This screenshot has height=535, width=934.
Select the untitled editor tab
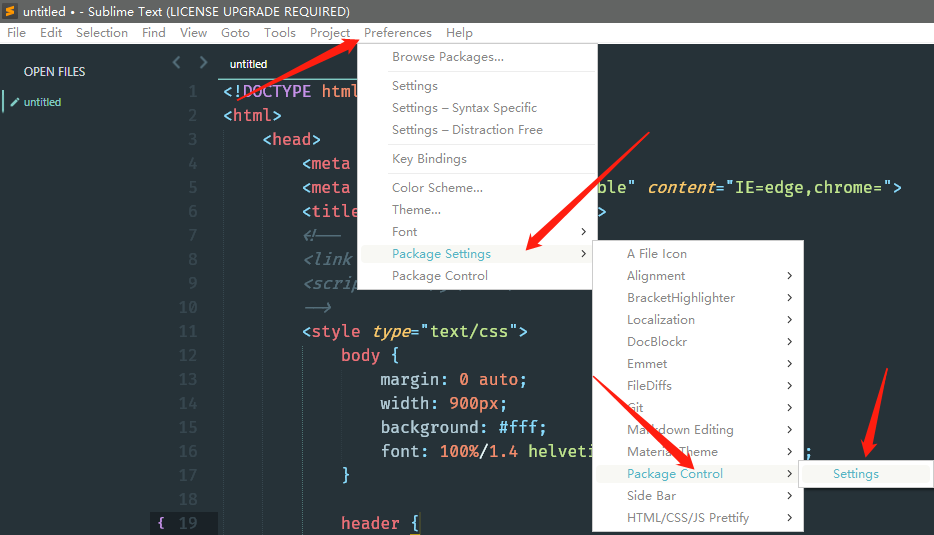(x=248, y=64)
